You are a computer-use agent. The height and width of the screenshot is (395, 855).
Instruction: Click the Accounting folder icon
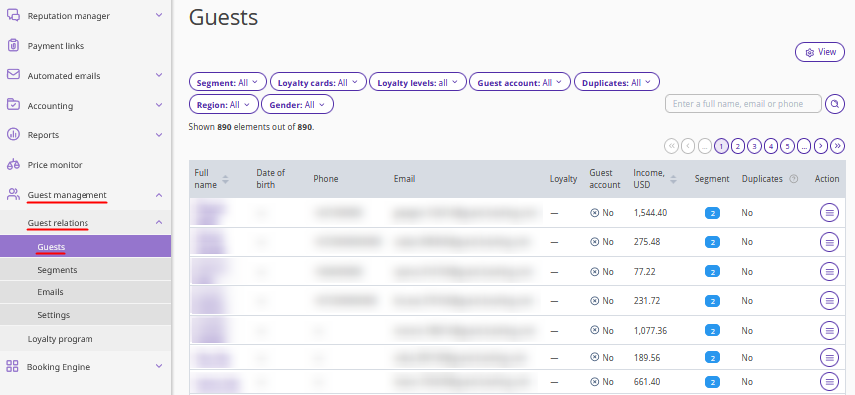13,105
